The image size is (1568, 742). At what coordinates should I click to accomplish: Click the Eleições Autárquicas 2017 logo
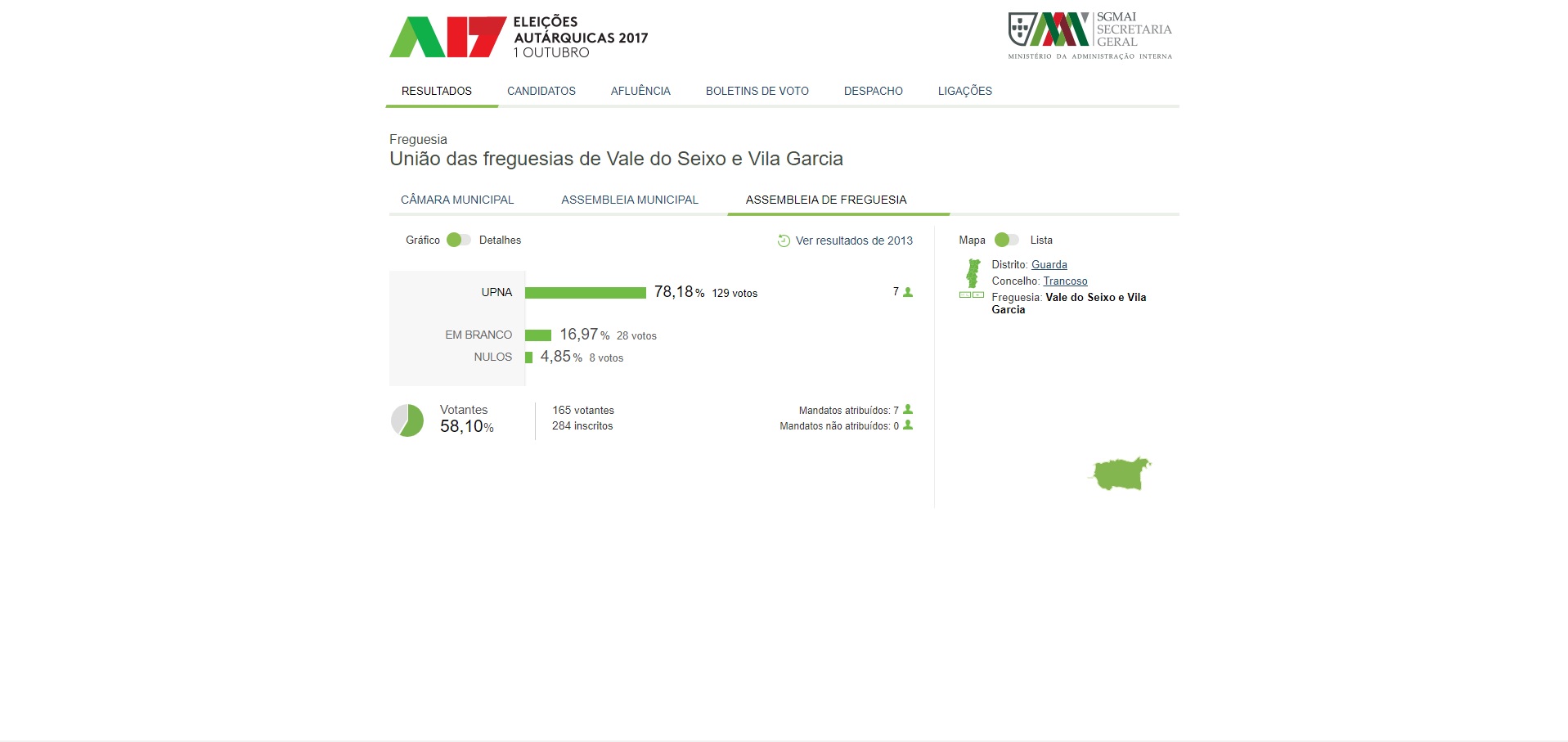[519, 37]
